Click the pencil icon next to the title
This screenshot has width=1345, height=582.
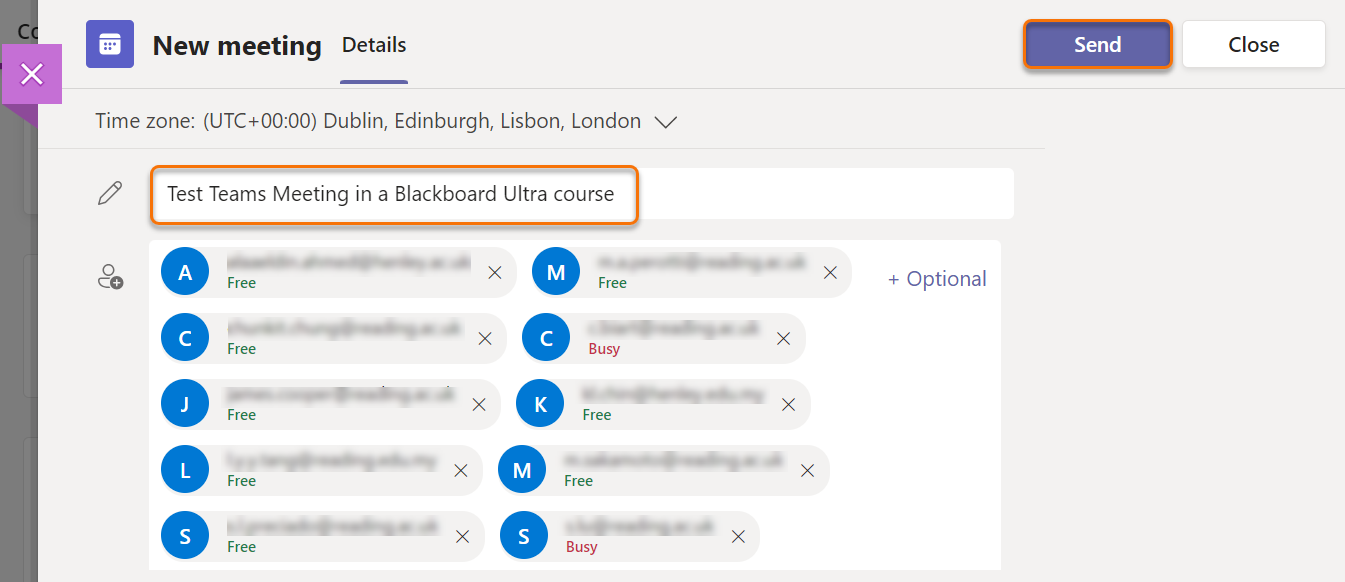point(110,193)
